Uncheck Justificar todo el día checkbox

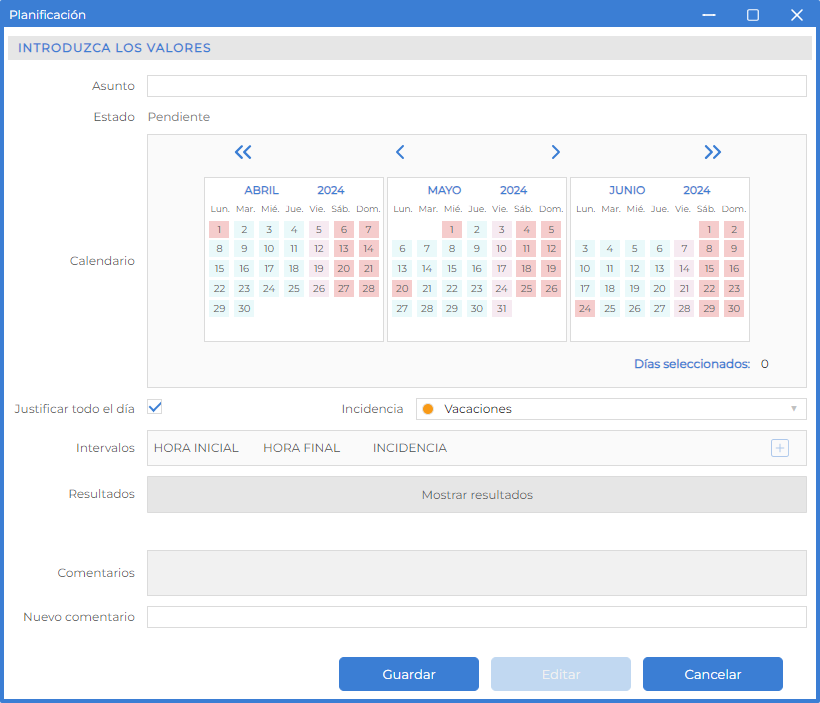coord(155,407)
